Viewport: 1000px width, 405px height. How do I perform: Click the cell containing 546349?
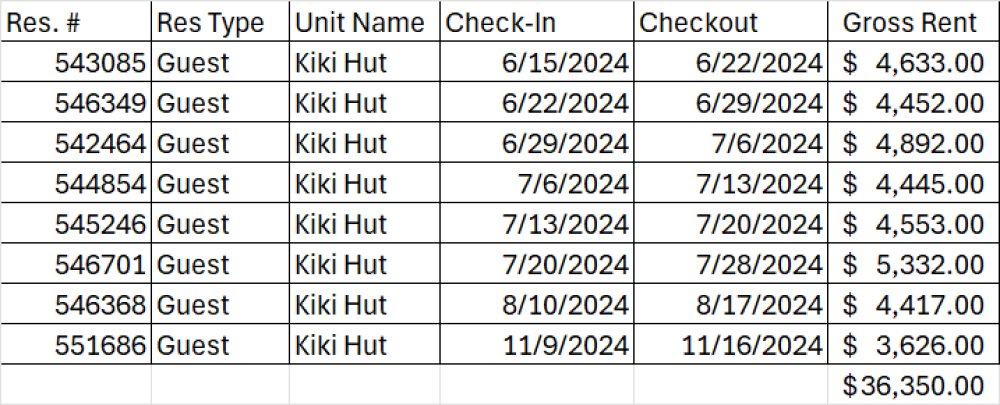click(x=76, y=102)
